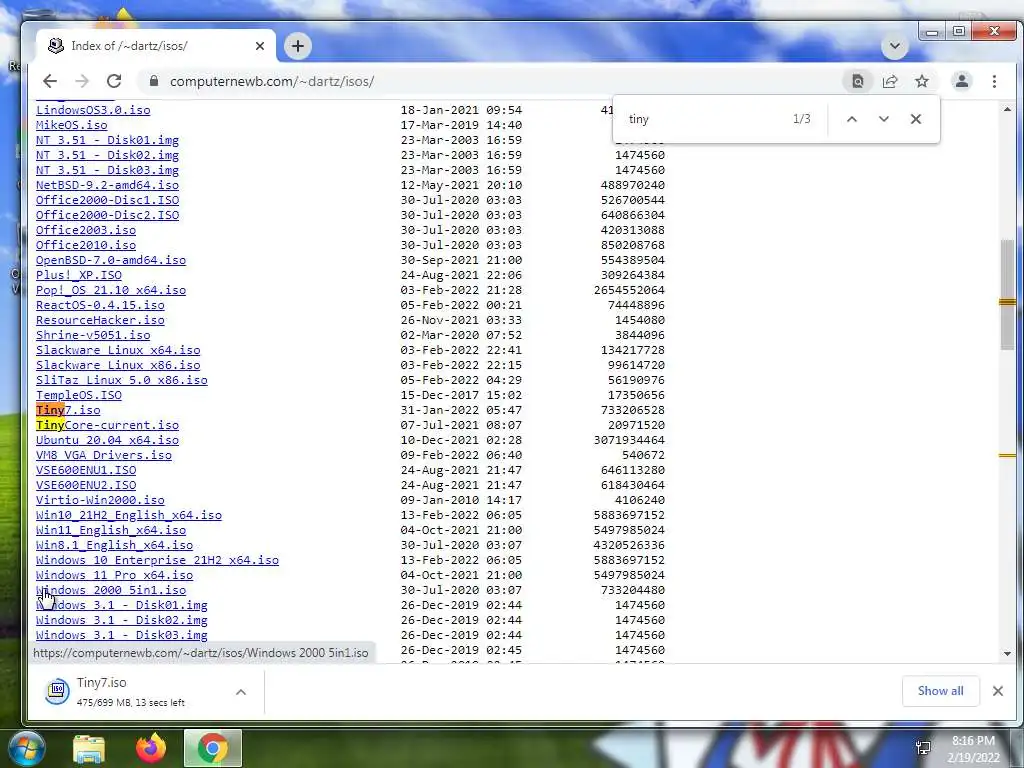Download LindowsOS3.0.iso
Viewport: 1024px width, 768px height.
coord(93,110)
